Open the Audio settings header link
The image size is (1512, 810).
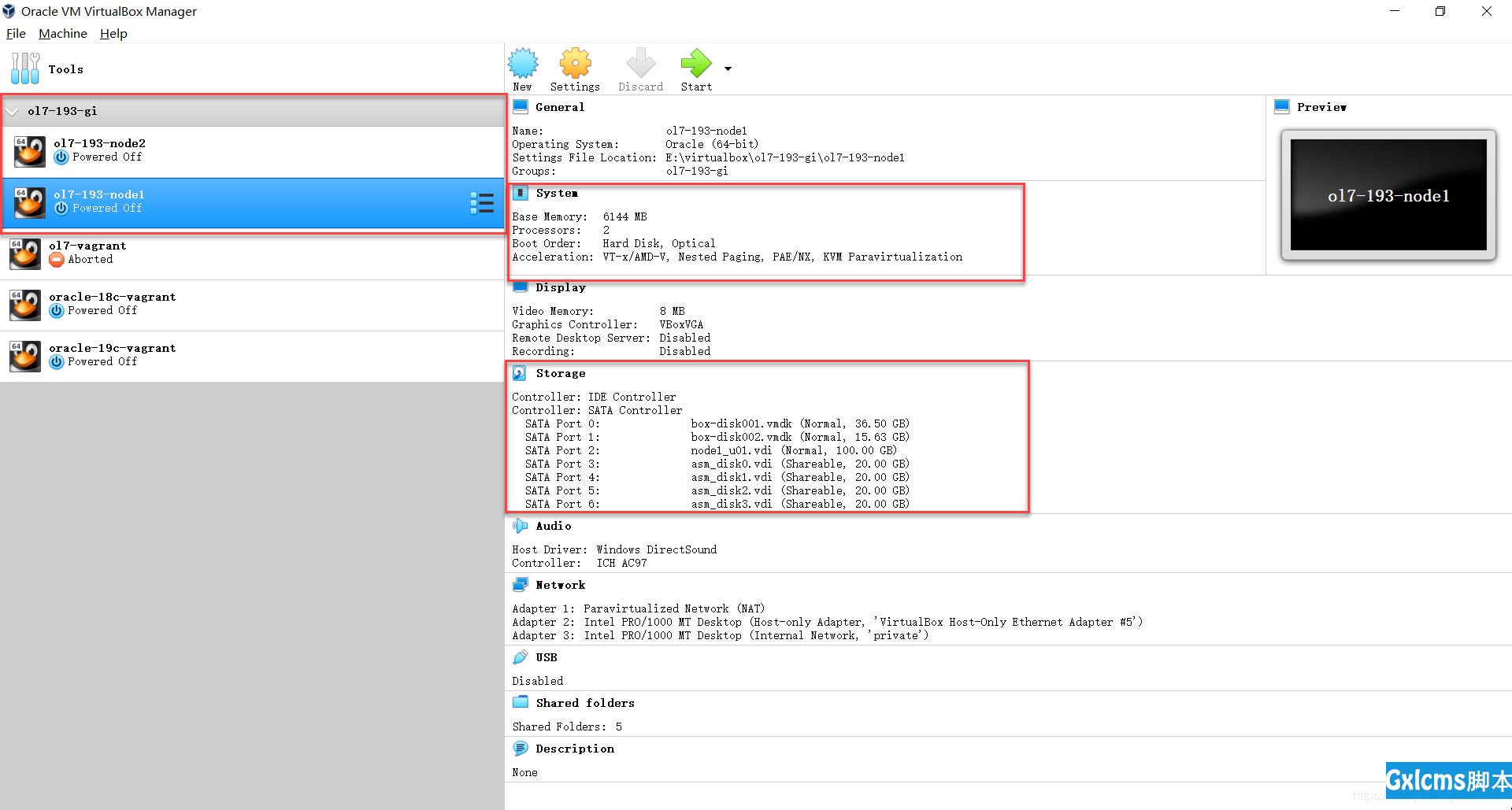pyautogui.click(x=554, y=526)
